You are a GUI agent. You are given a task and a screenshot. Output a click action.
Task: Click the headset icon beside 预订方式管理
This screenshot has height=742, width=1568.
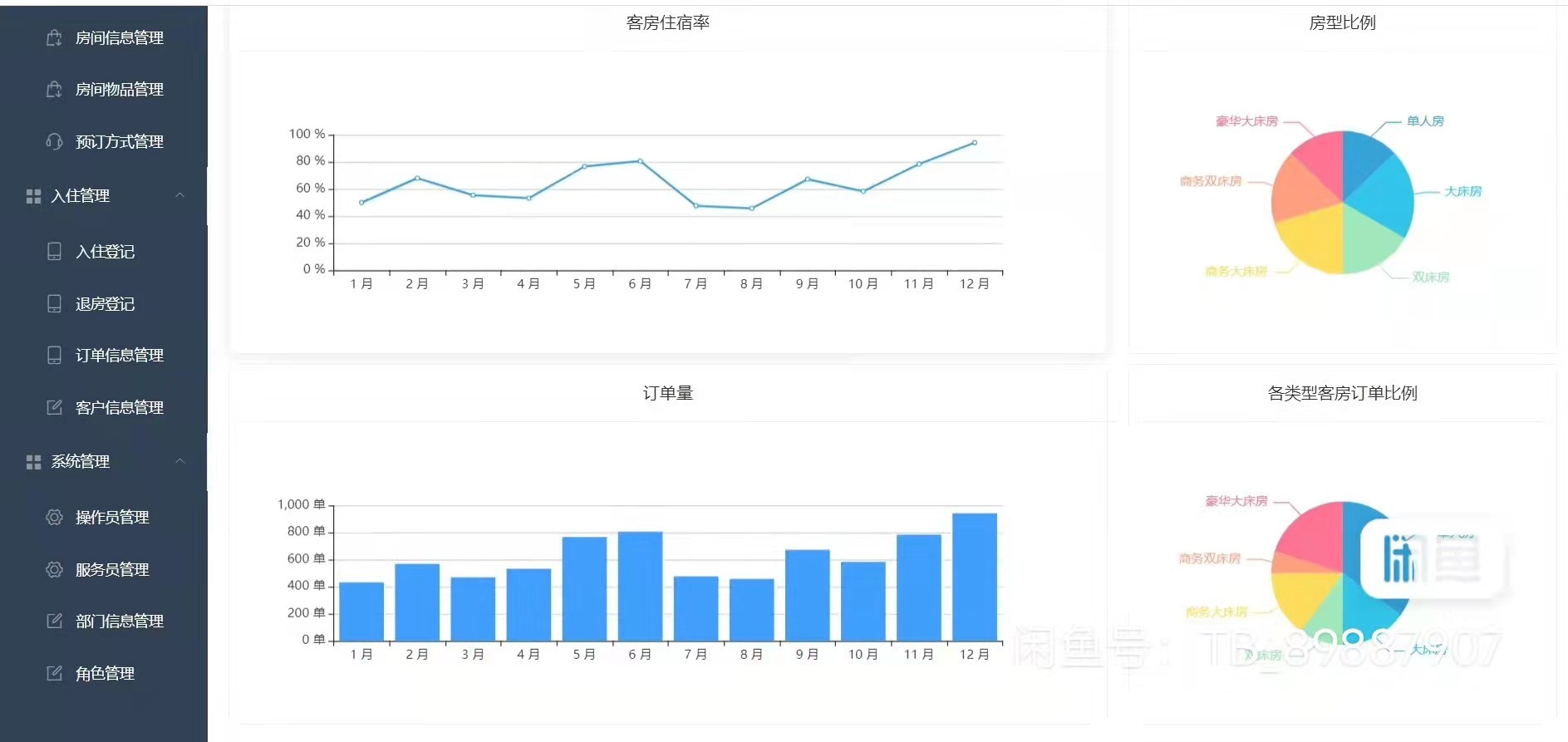tap(54, 141)
